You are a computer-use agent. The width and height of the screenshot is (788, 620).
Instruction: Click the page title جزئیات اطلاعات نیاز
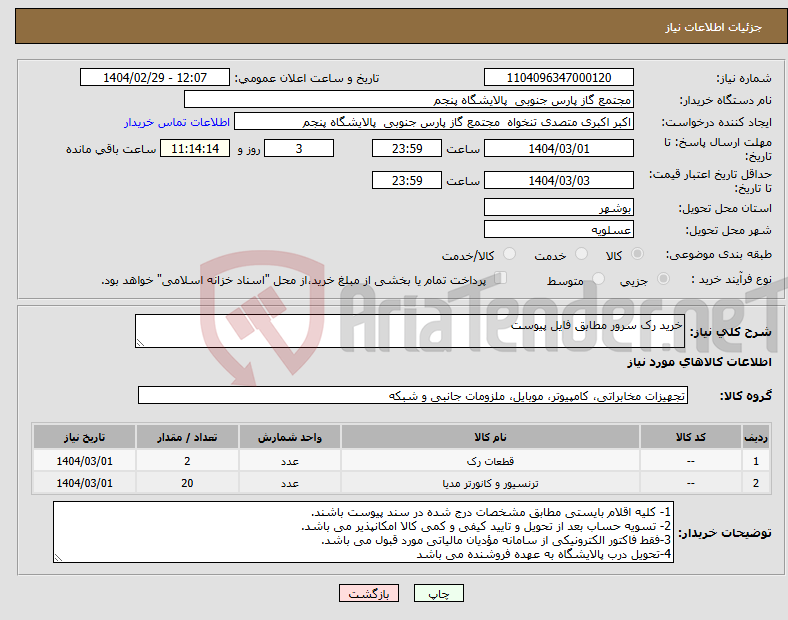714,27
